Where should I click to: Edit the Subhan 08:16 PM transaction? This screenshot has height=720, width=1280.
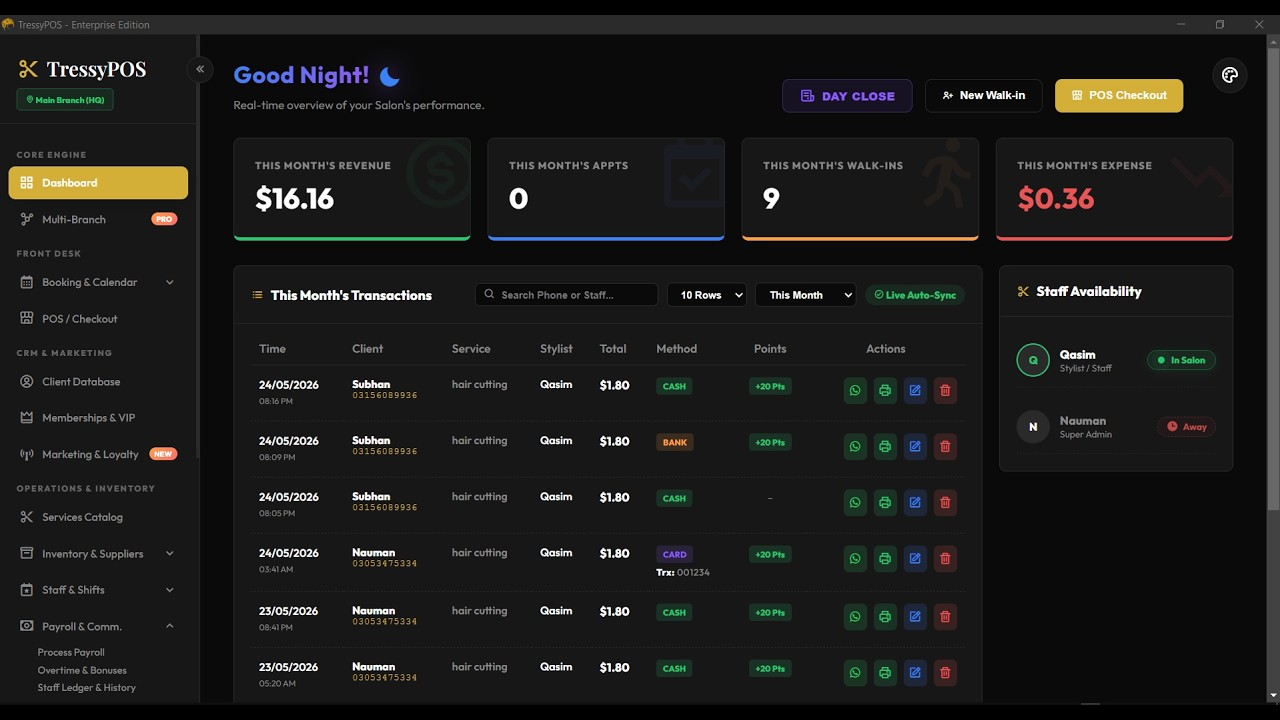click(915, 391)
